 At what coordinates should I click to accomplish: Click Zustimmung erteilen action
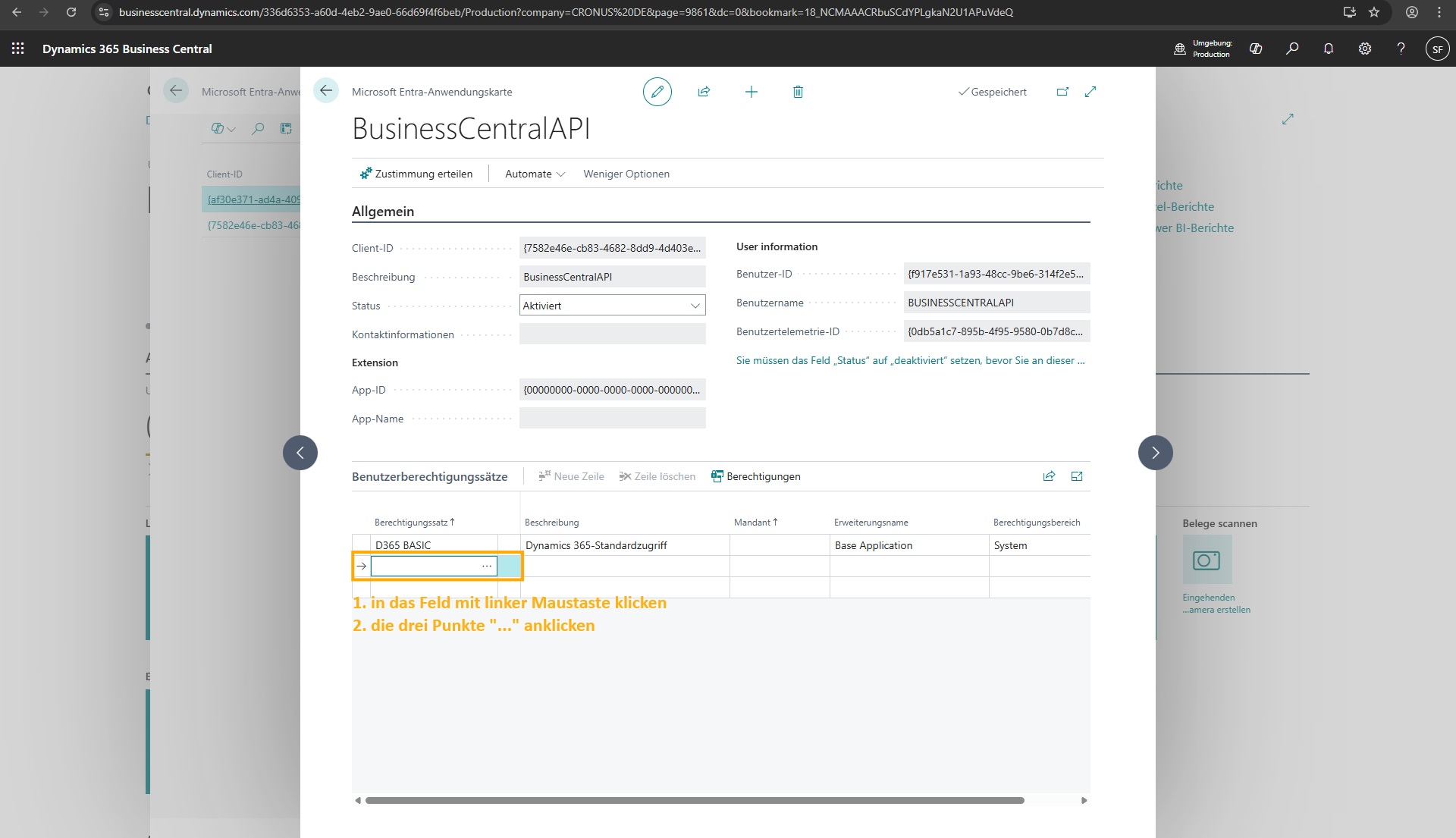click(x=416, y=174)
